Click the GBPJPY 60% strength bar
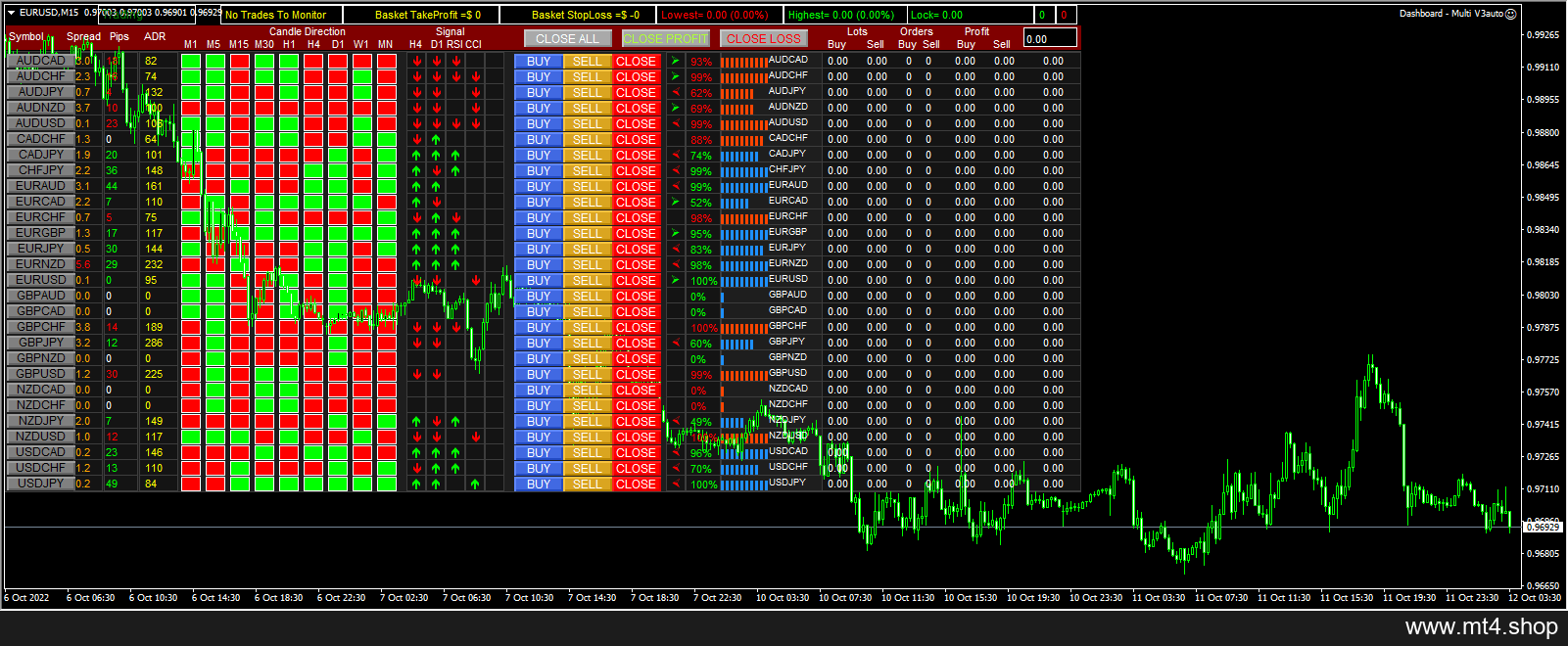1568x646 pixels. (737, 344)
